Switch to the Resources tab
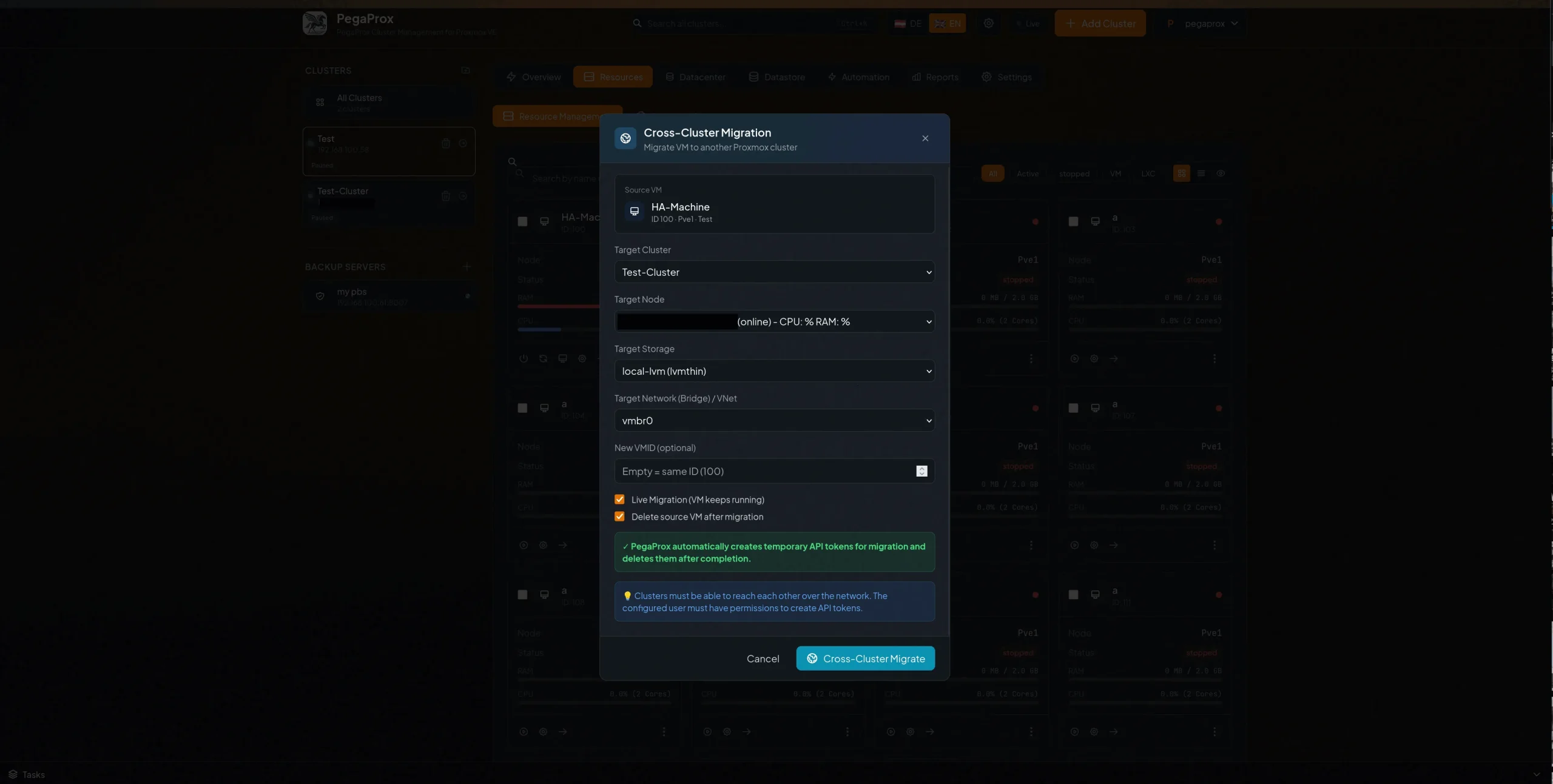The height and width of the screenshot is (784, 1553). point(613,77)
